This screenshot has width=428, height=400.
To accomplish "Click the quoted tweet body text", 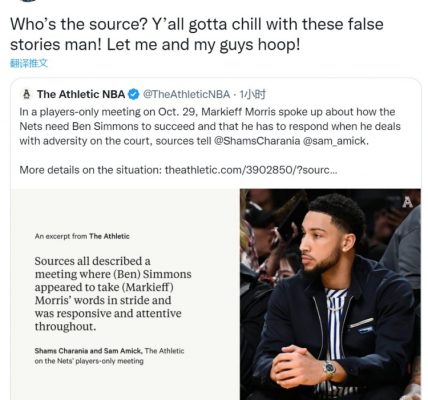I will (210, 126).
